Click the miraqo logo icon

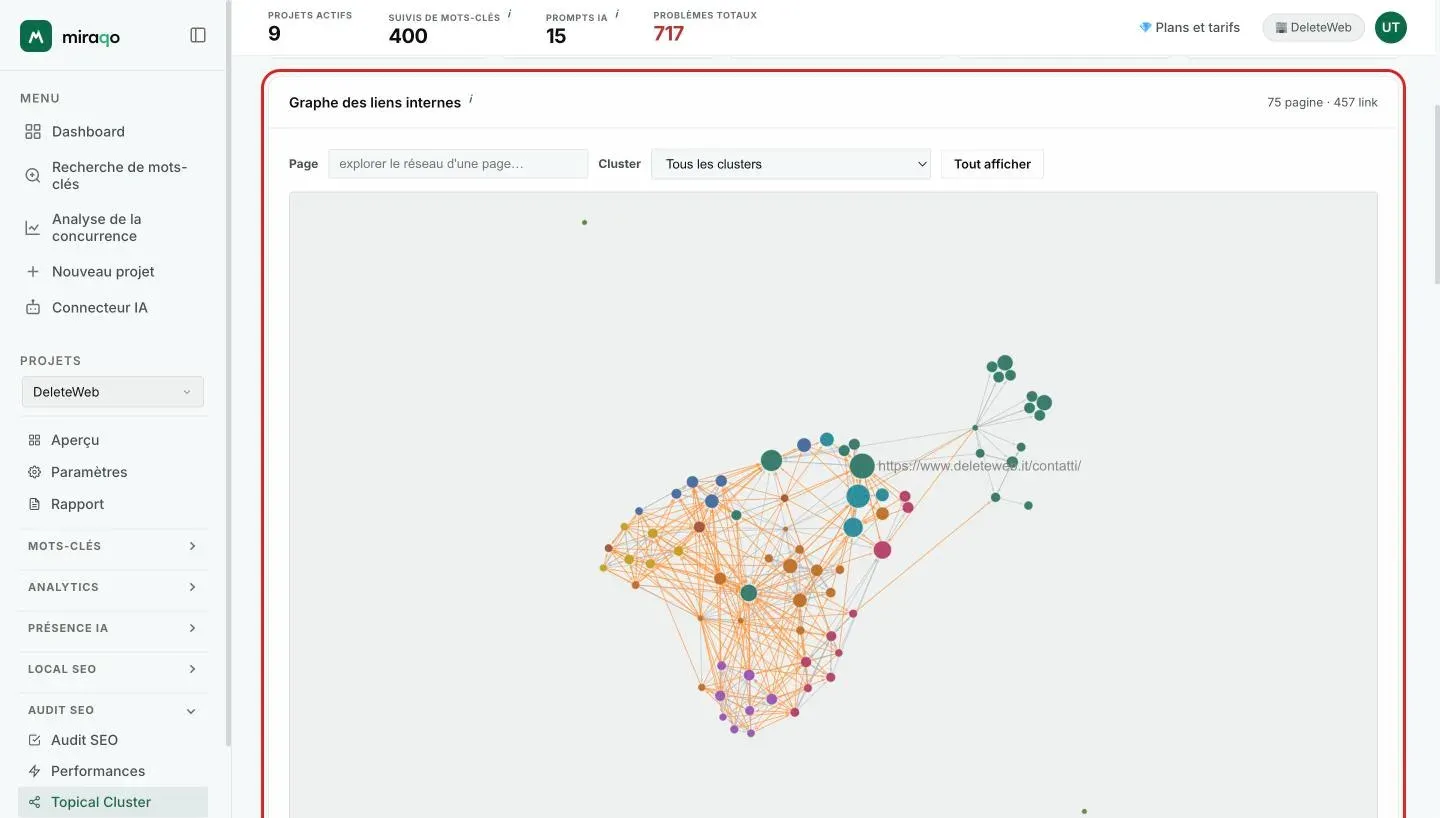[36, 36]
